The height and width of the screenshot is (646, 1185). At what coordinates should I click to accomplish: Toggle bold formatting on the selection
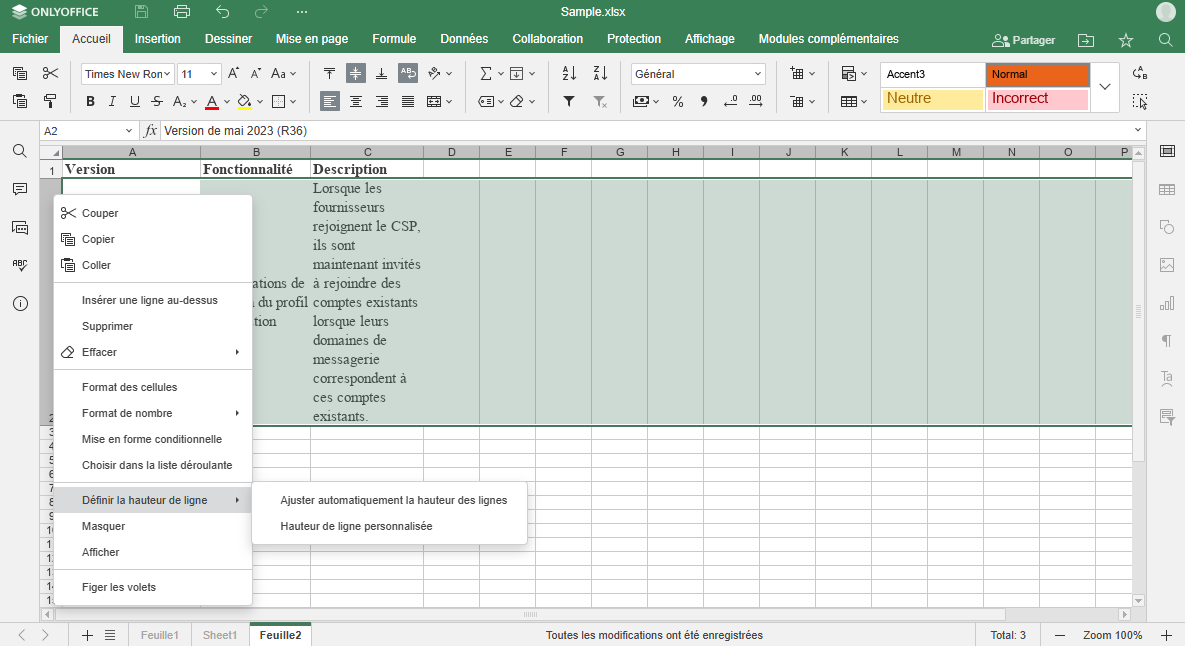89,101
